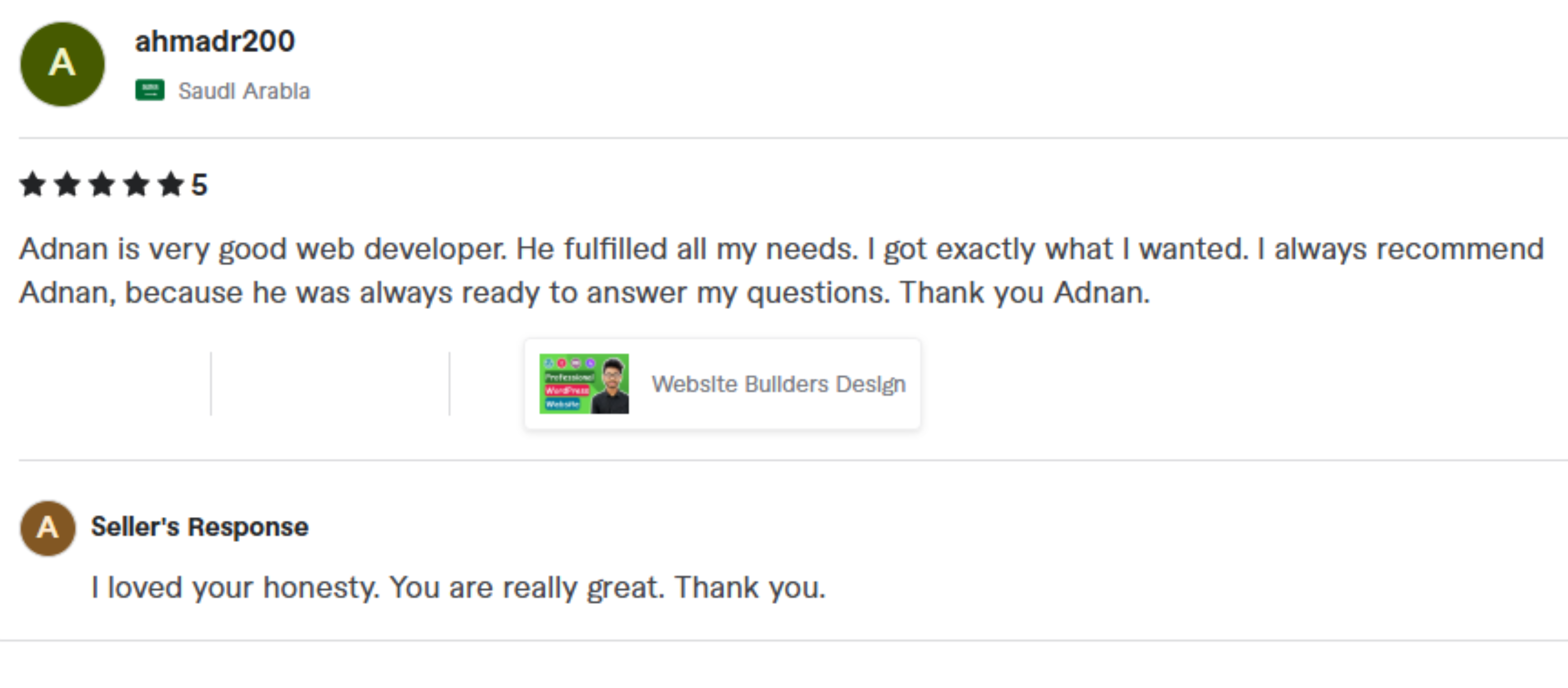
Task: Click "Thank you Adnan." ending the review
Action: pyautogui.click(x=1024, y=293)
